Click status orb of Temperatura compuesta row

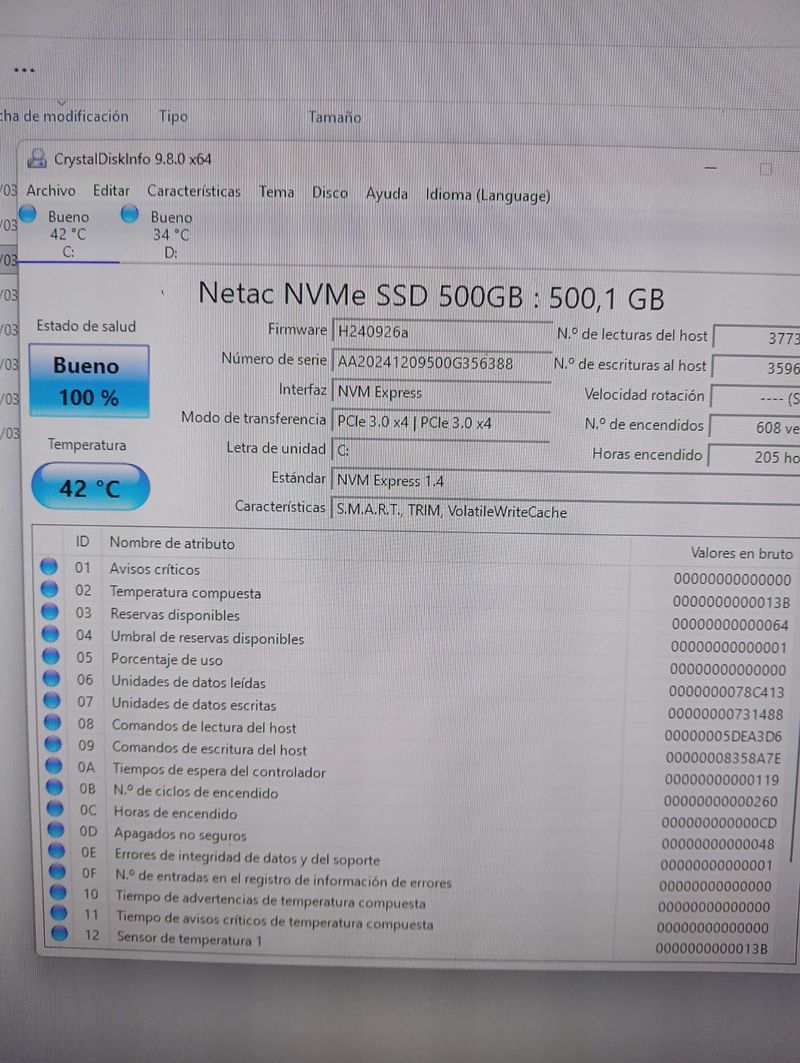coord(49,588)
